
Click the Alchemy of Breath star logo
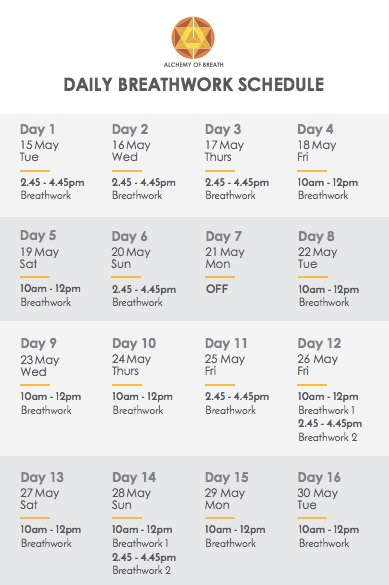click(193, 38)
